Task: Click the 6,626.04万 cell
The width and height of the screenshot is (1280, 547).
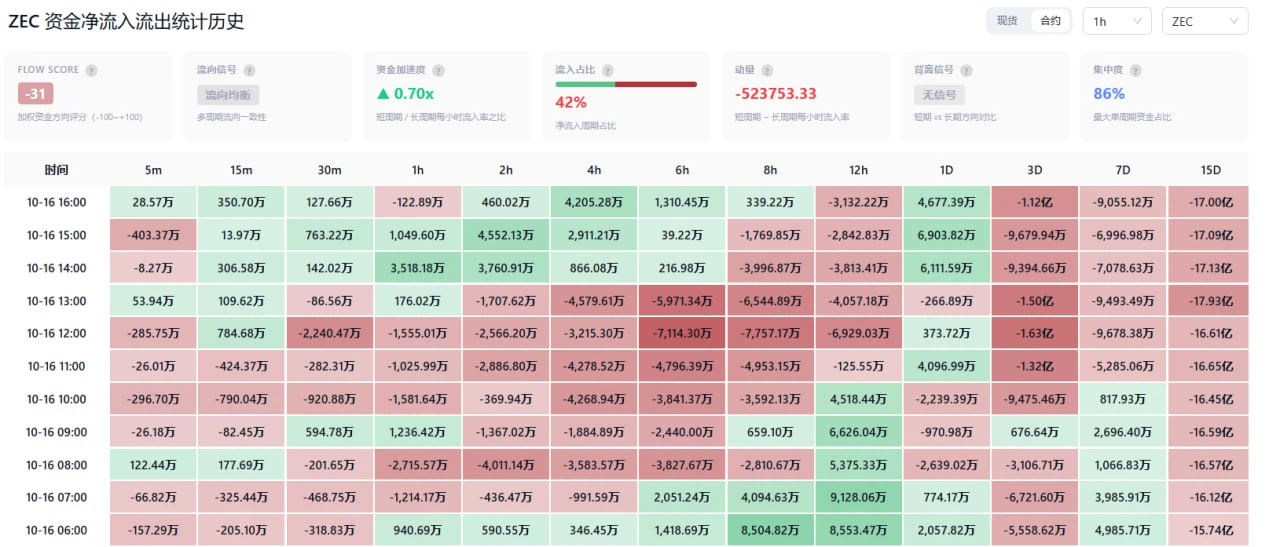Action: pos(859,432)
